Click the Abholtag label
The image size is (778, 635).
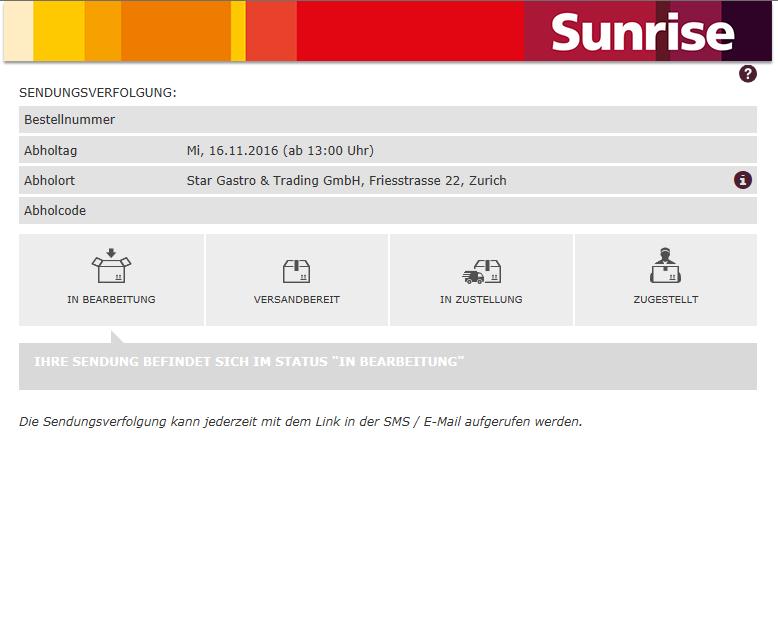[51, 150]
